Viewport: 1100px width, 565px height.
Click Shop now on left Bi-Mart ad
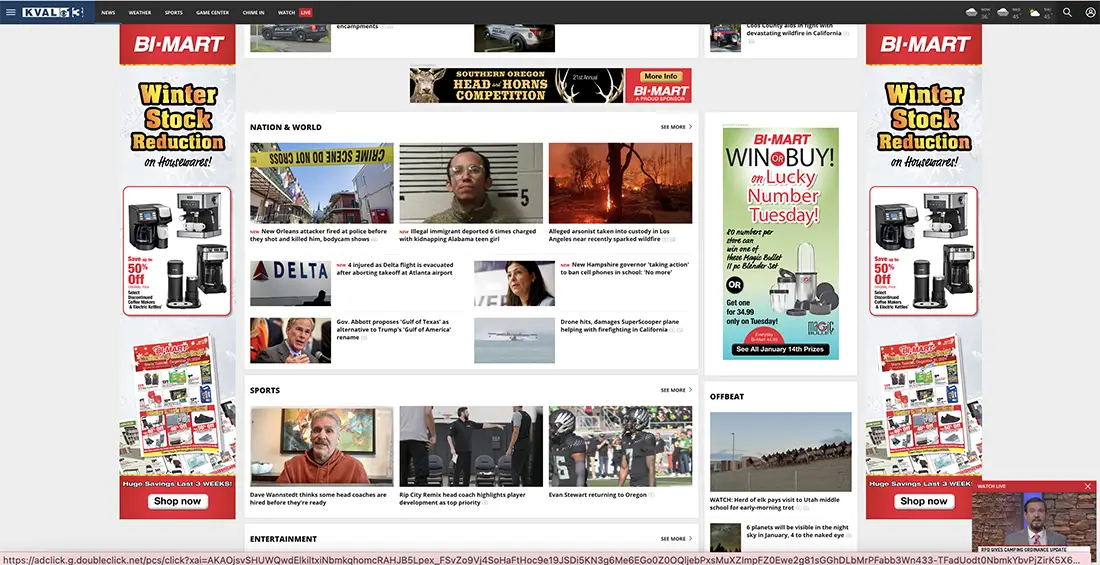tap(177, 501)
